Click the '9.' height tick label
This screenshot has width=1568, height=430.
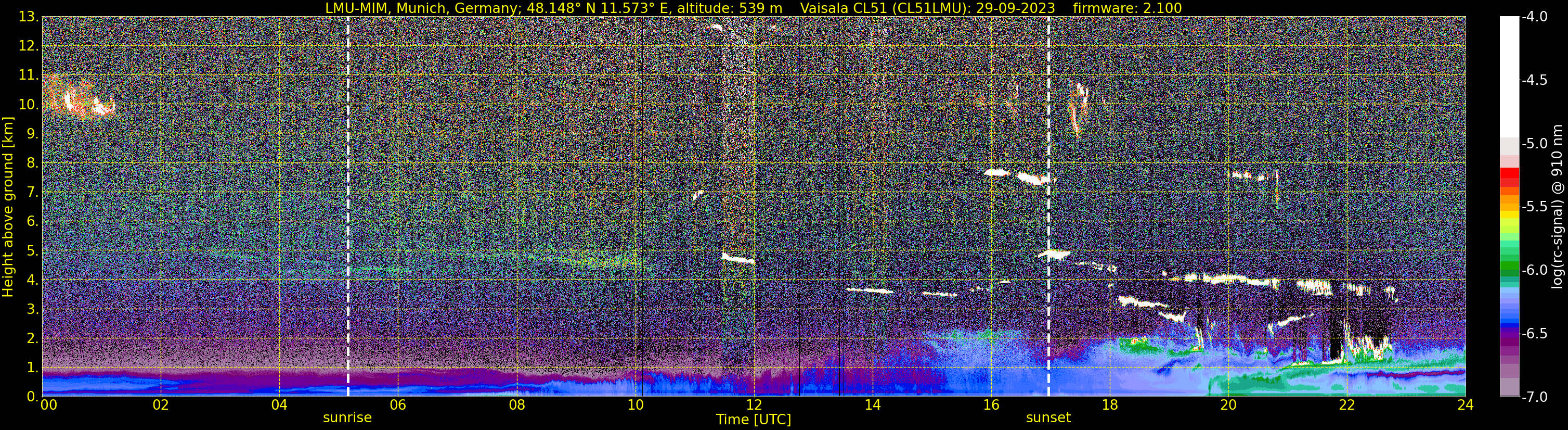pos(32,133)
